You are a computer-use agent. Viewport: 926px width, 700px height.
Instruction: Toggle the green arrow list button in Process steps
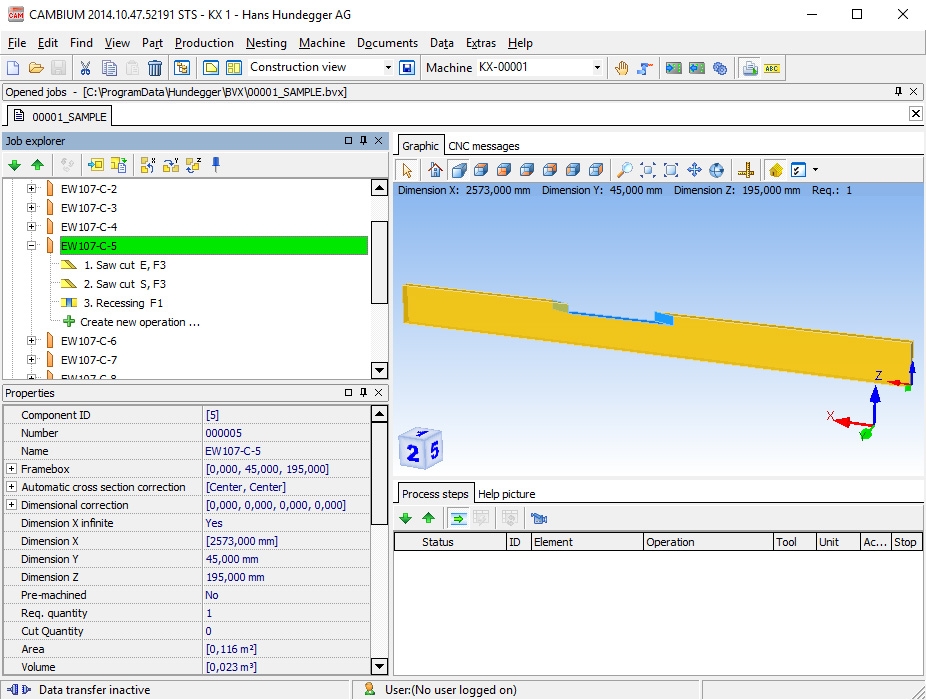tap(458, 519)
